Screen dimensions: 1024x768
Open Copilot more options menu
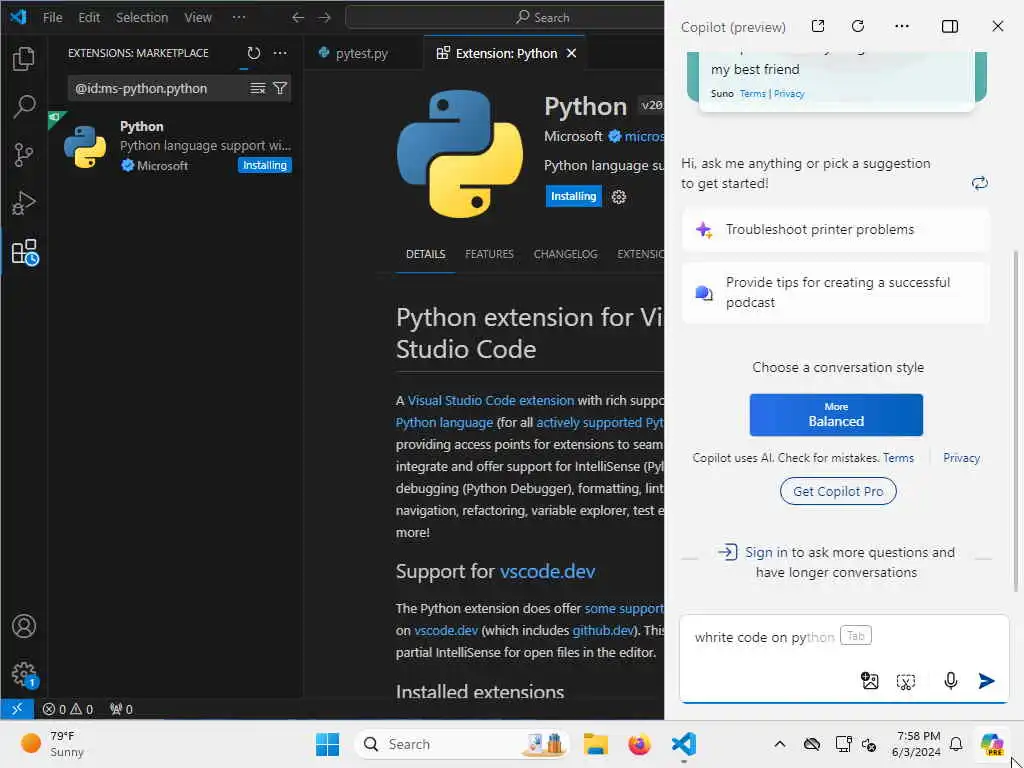902,26
